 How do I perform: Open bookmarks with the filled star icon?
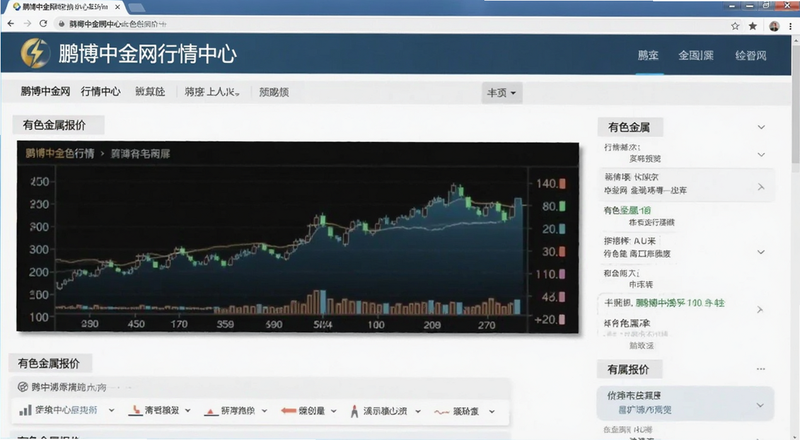click(x=753, y=26)
